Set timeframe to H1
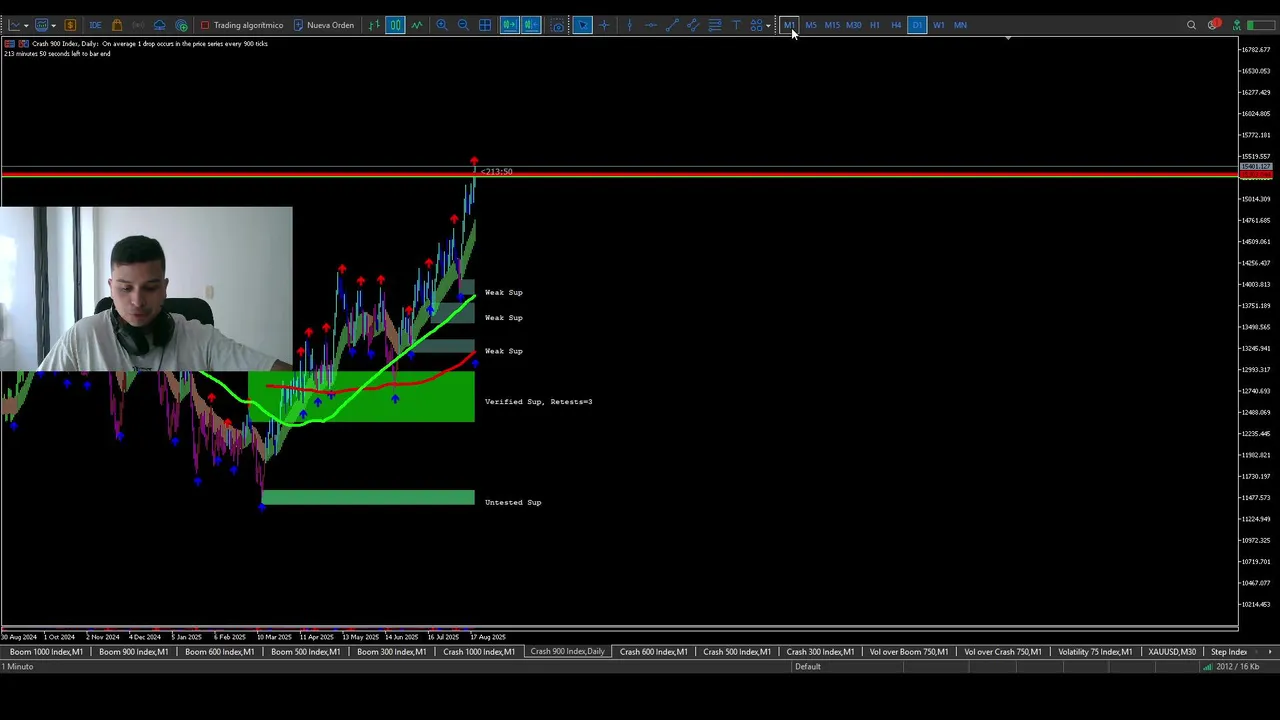This screenshot has height=720, width=1280. pos(875,25)
